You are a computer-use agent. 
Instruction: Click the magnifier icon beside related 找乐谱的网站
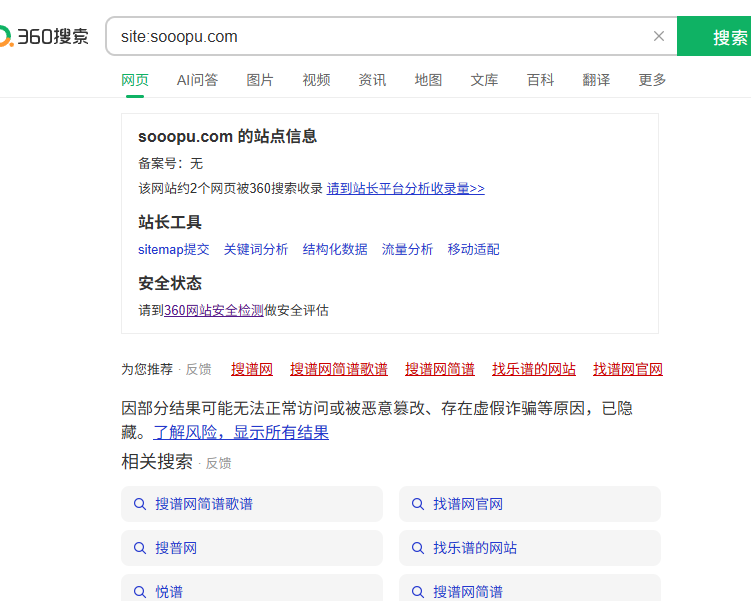(418, 548)
